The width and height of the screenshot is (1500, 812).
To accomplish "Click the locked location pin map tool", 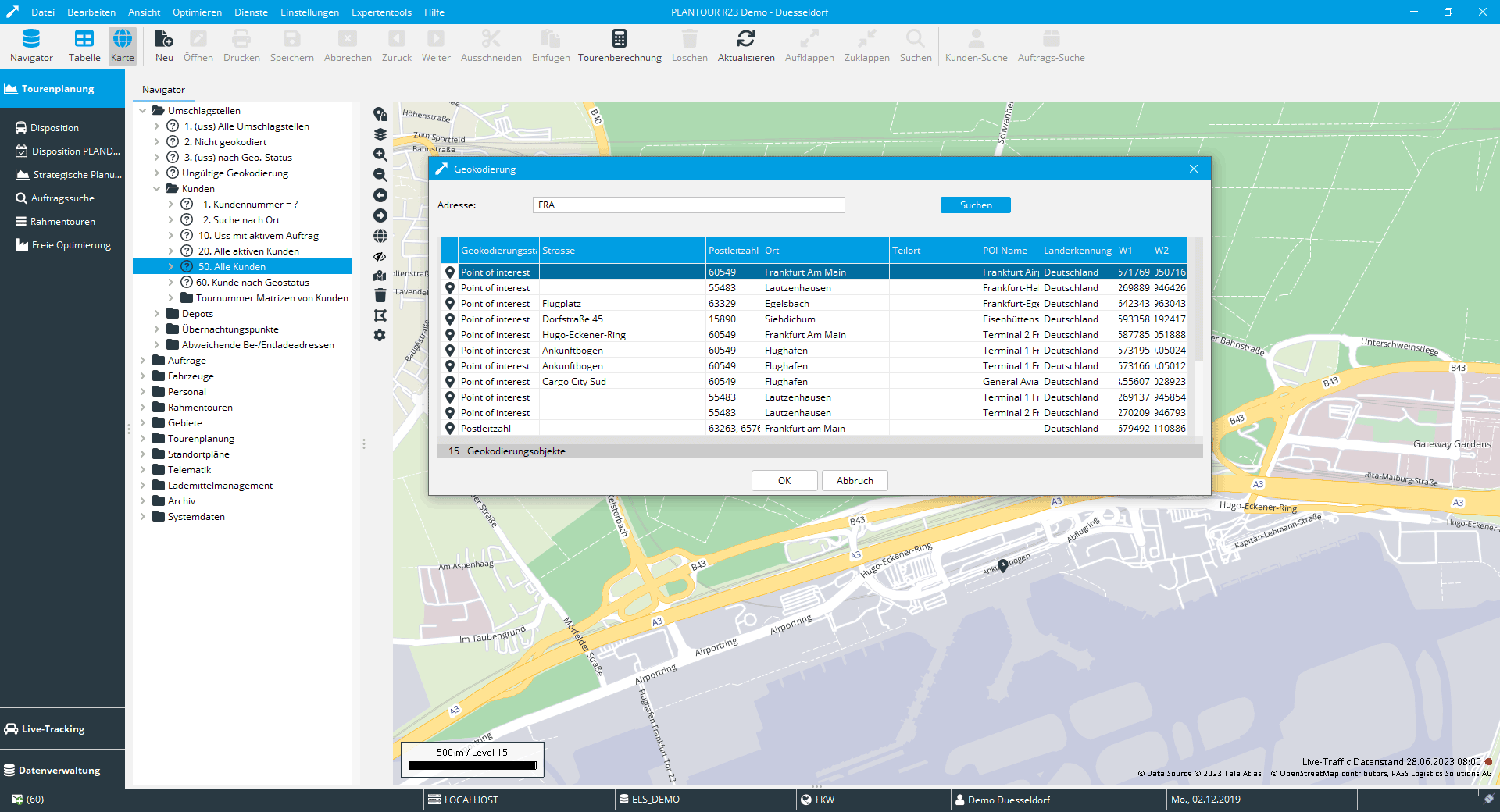I will pyautogui.click(x=380, y=114).
